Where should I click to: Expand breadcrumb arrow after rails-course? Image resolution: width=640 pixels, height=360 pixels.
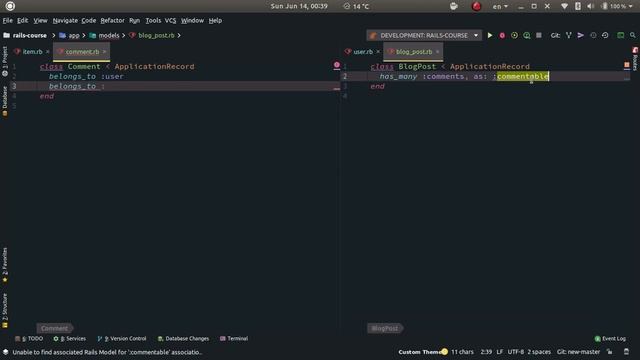pos(53,36)
